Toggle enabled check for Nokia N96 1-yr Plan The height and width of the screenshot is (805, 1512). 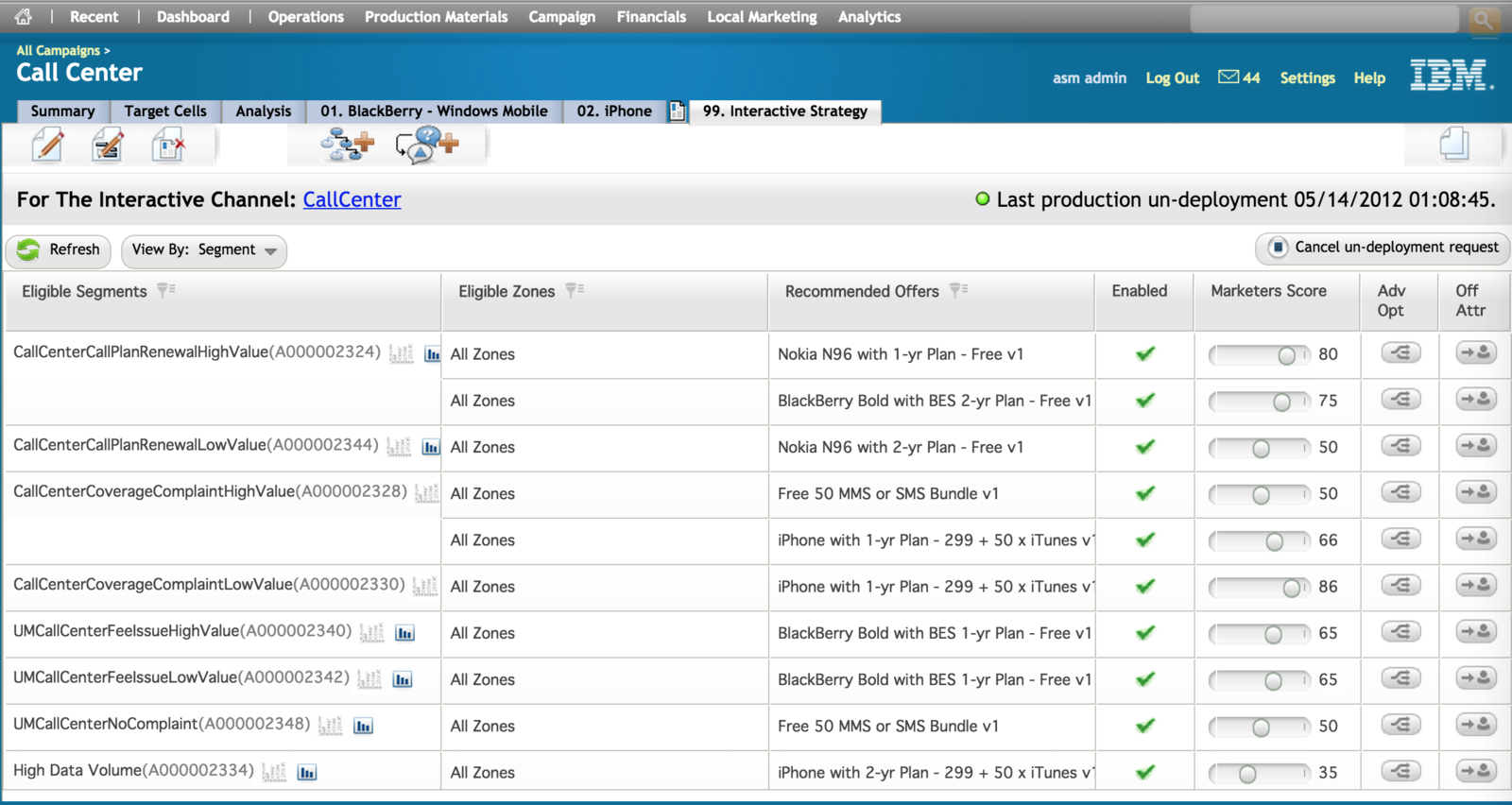click(x=1145, y=353)
